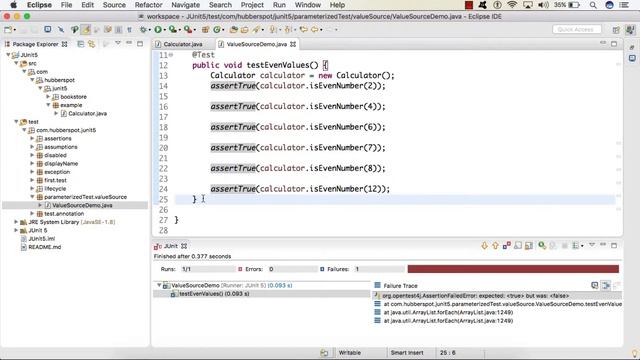The width and height of the screenshot is (640, 360).
Task: Select the testEvenValues() test result
Action: [214, 293]
